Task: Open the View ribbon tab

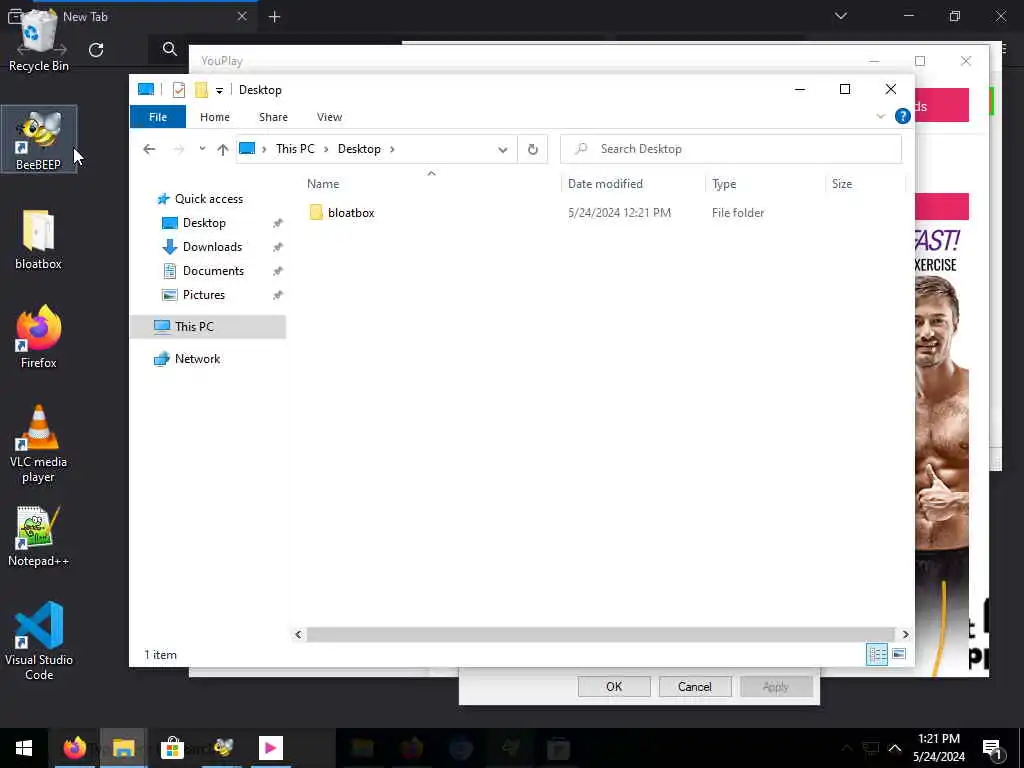Action: point(329,117)
